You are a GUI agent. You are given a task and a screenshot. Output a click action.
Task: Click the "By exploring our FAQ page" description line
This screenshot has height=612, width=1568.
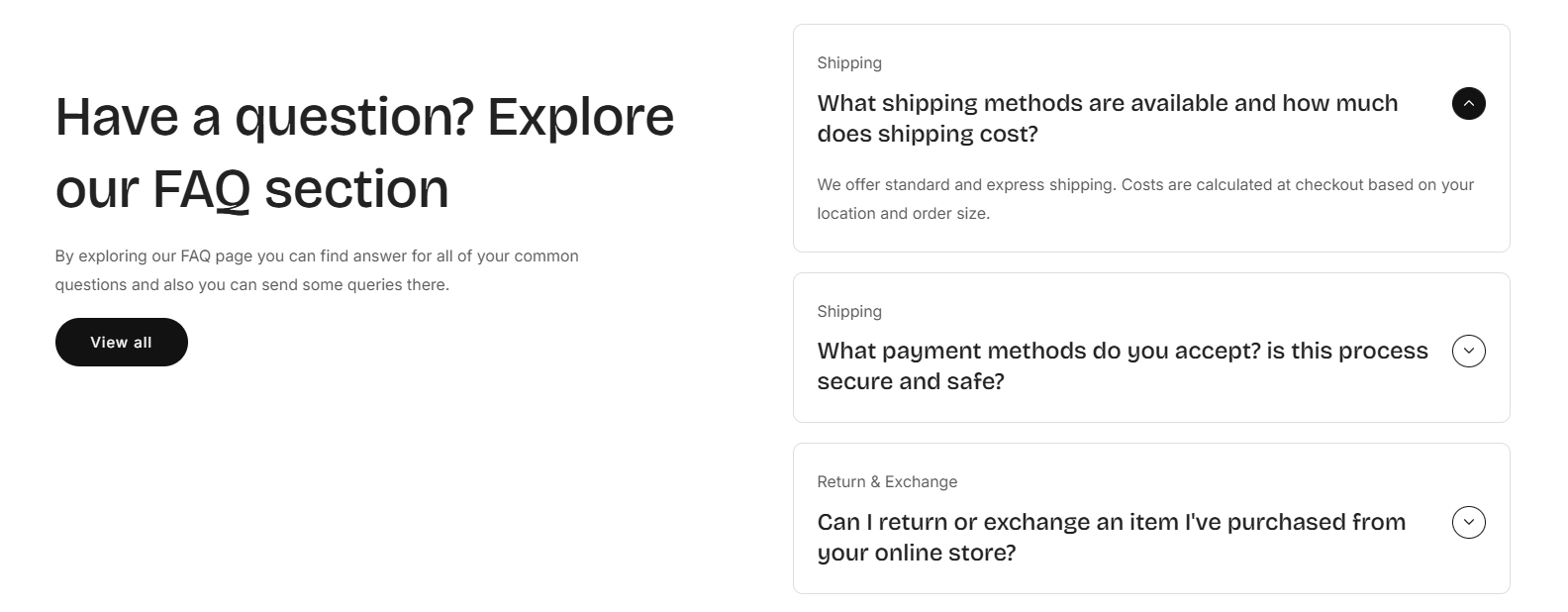[316, 255]
